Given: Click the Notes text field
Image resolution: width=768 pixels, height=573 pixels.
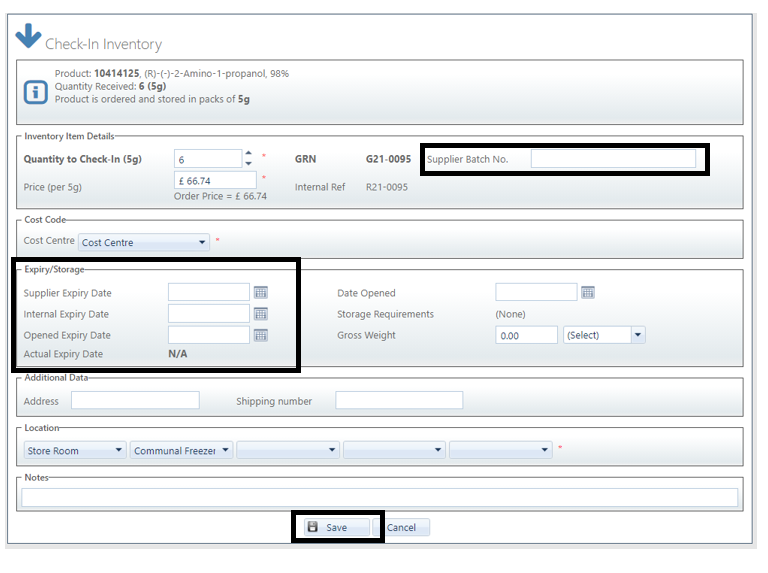Looking at the screenshot, I should point(380,498).
